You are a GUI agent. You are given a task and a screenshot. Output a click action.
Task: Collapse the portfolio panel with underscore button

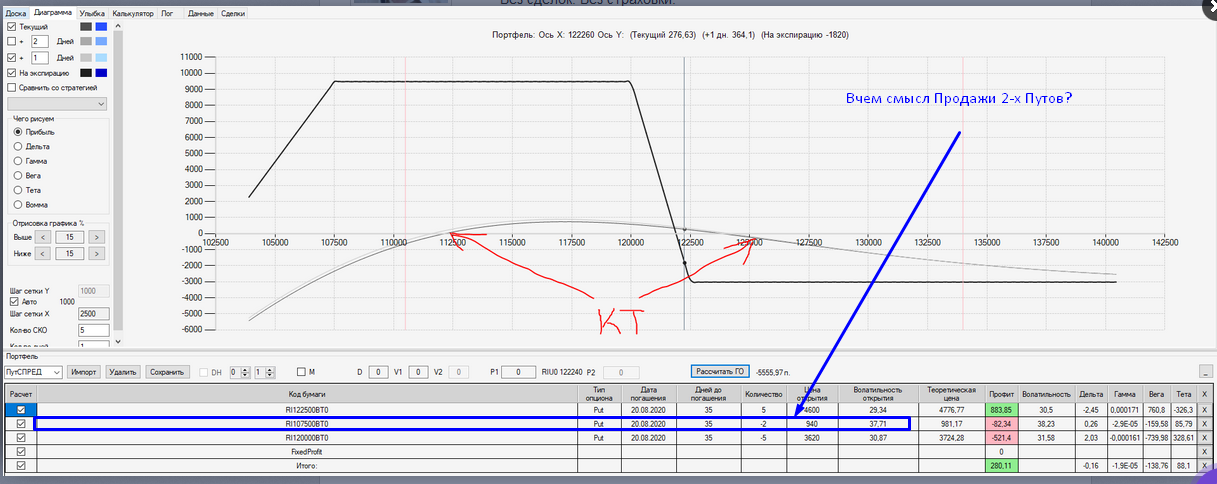click(1206, 372)
